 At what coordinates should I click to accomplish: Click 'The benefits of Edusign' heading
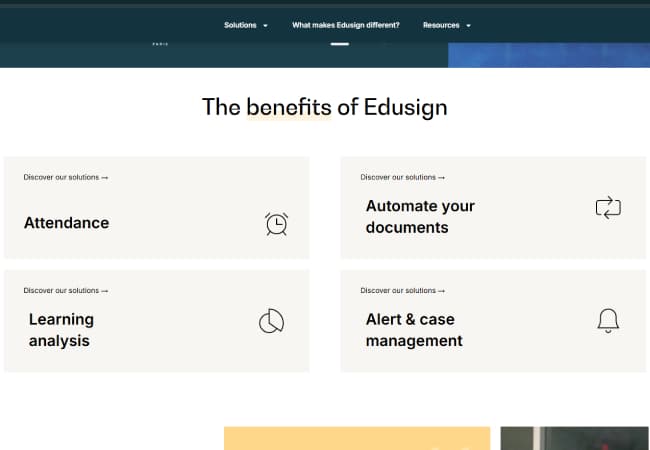325,106
